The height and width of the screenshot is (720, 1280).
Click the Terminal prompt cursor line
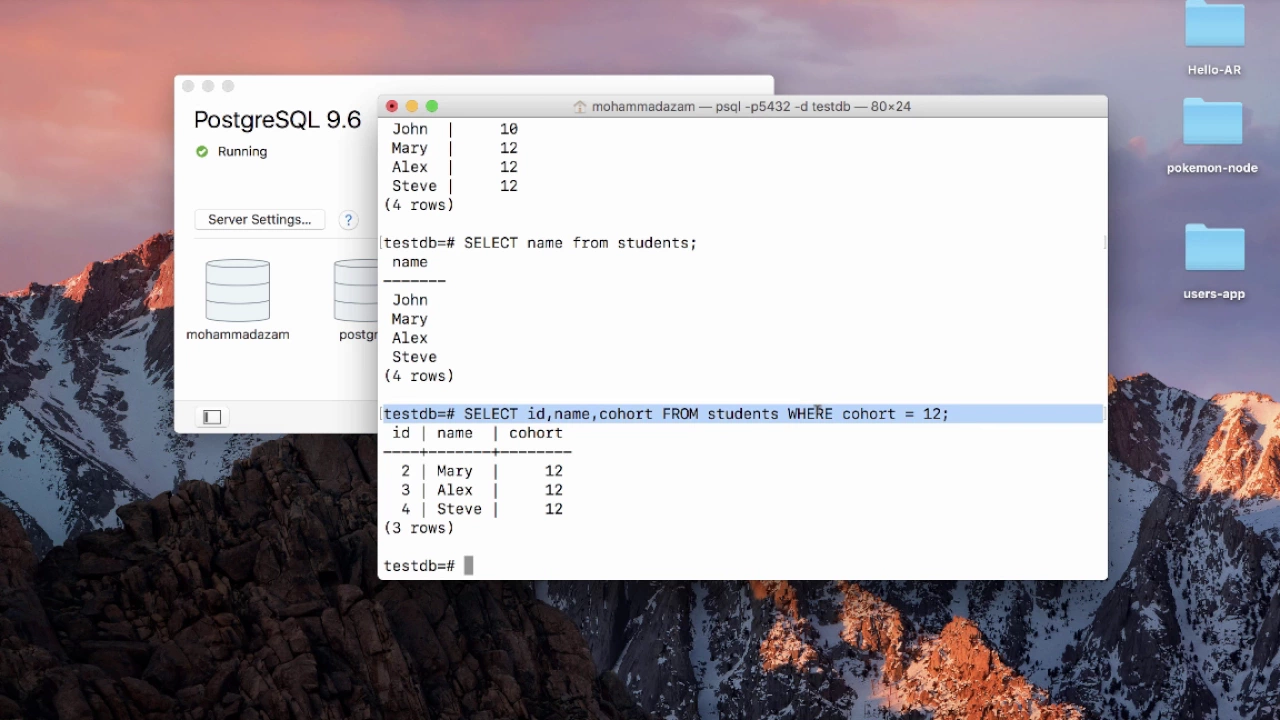[743, 566]
